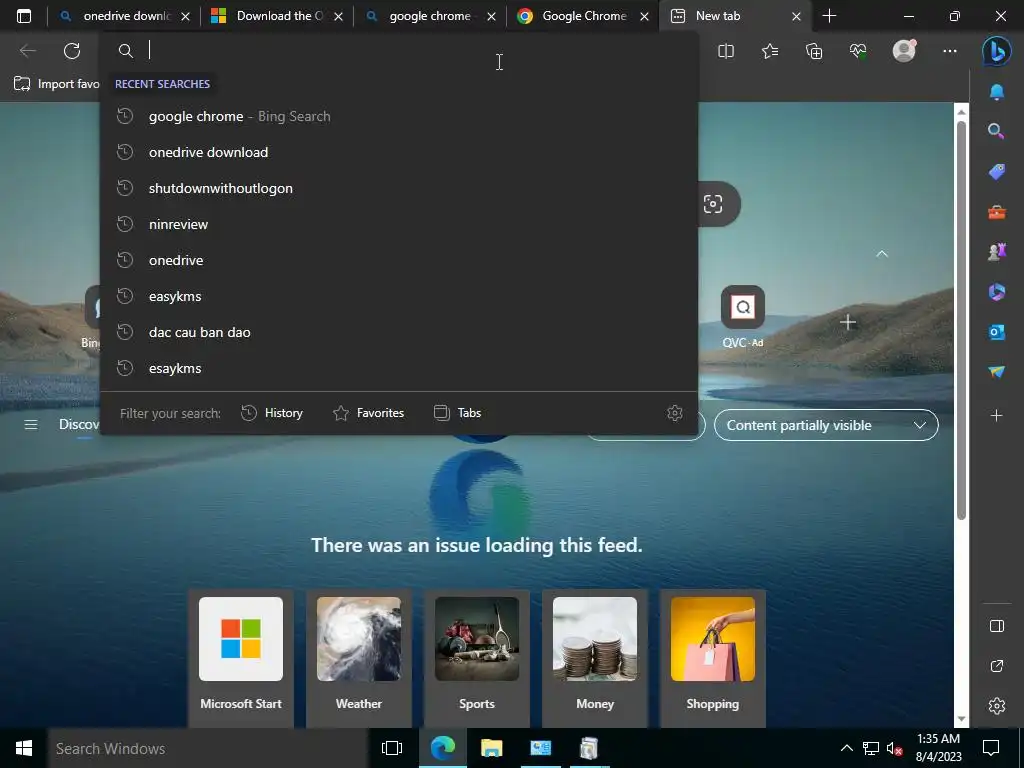1024x768 pixels.
Task: Open the Drop paper plane sidebar icon
Action: (997, 372)
